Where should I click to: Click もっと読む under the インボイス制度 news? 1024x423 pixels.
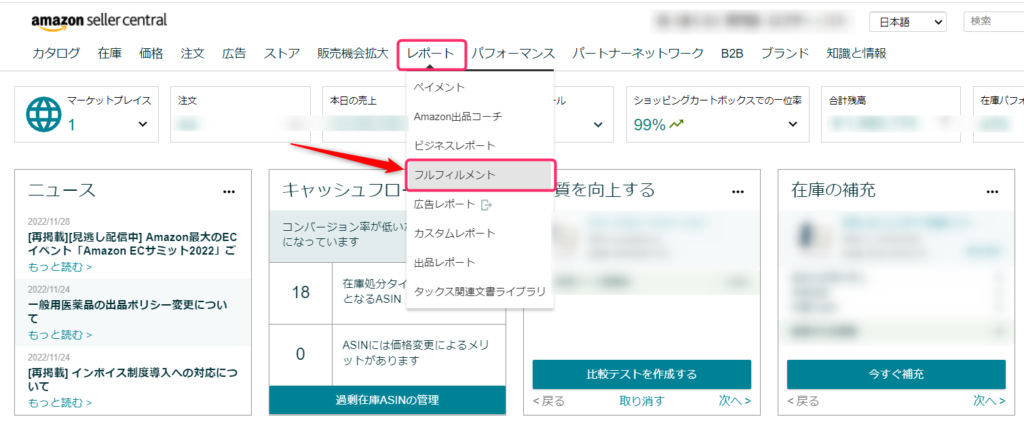[60, 403]
